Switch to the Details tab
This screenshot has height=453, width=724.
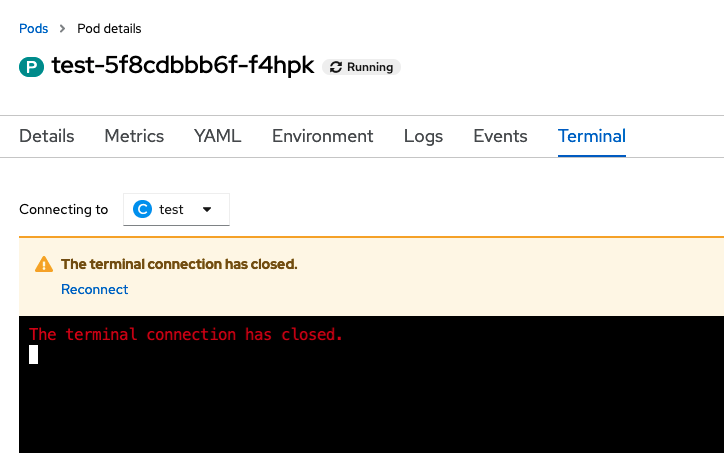pos(47,136)
